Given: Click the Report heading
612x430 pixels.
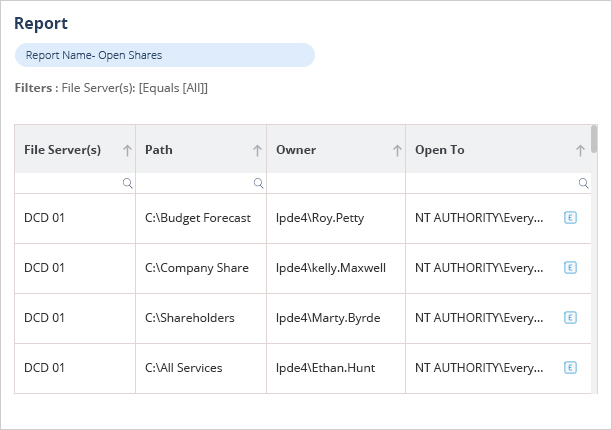Looking at the screenshot, I should coord(41,23).
